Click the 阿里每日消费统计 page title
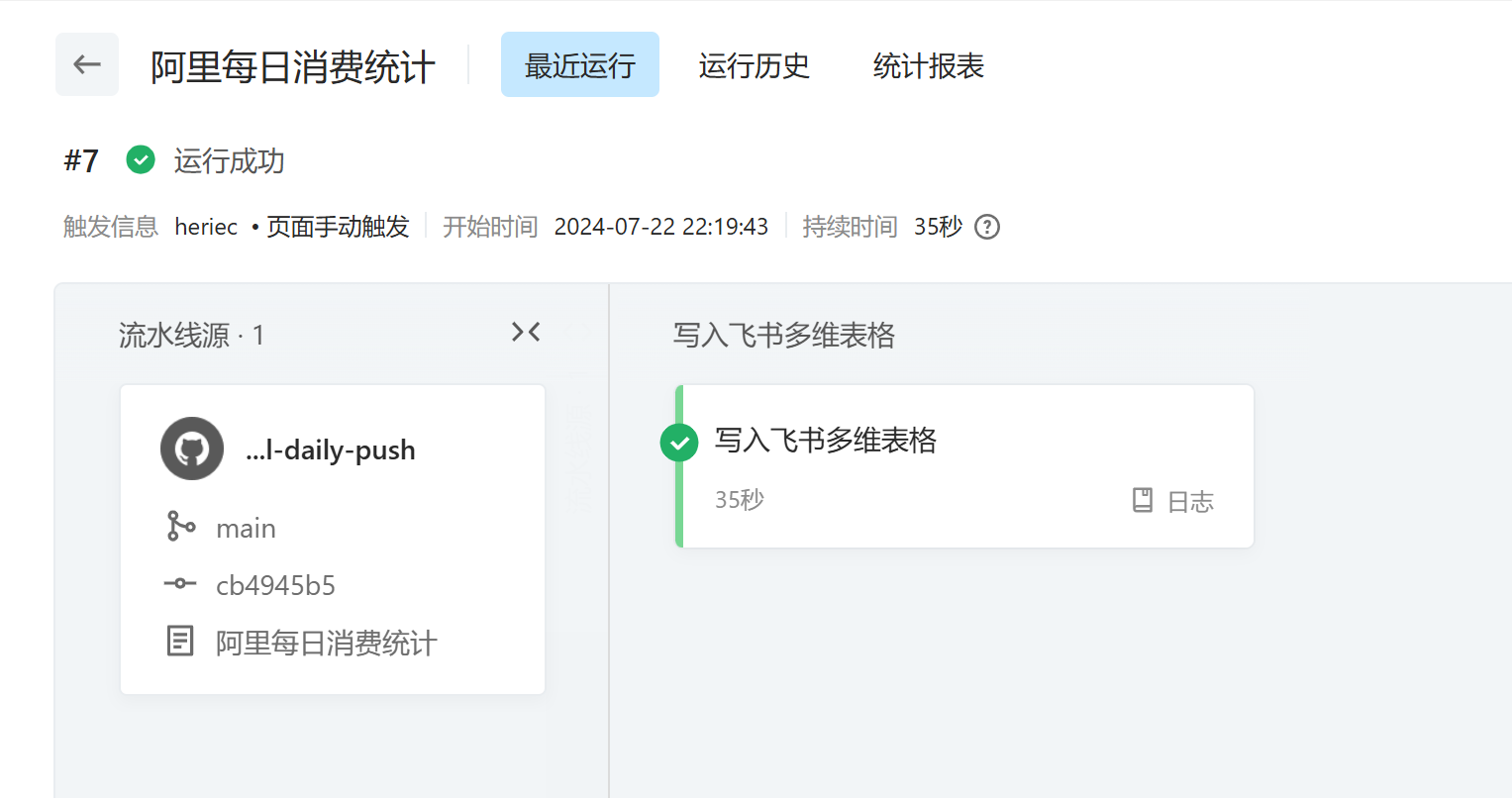This screenshot has height=798, width=1512. 293,67
